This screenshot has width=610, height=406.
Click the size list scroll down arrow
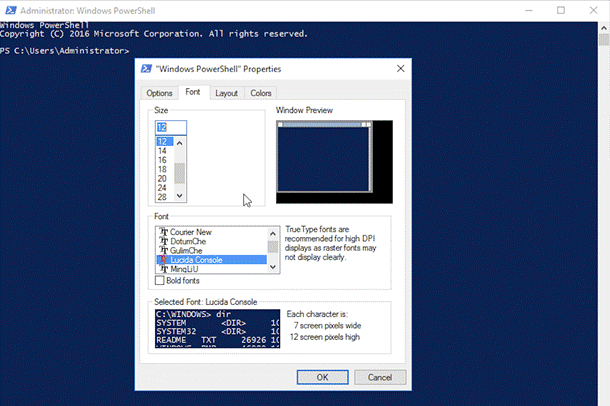click(x=179, y=196)
